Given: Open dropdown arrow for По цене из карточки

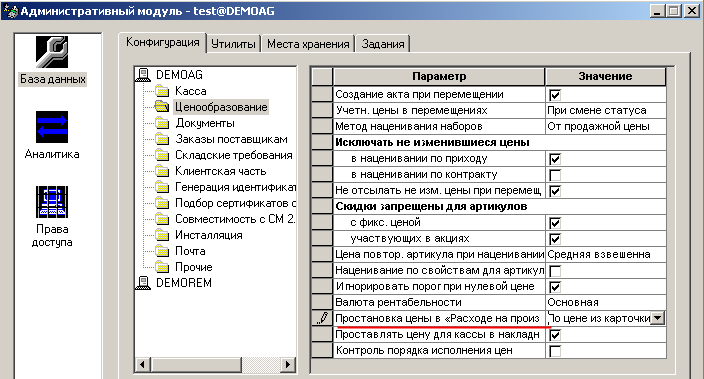Looking at the screenshot, I should tap(658, 318).
